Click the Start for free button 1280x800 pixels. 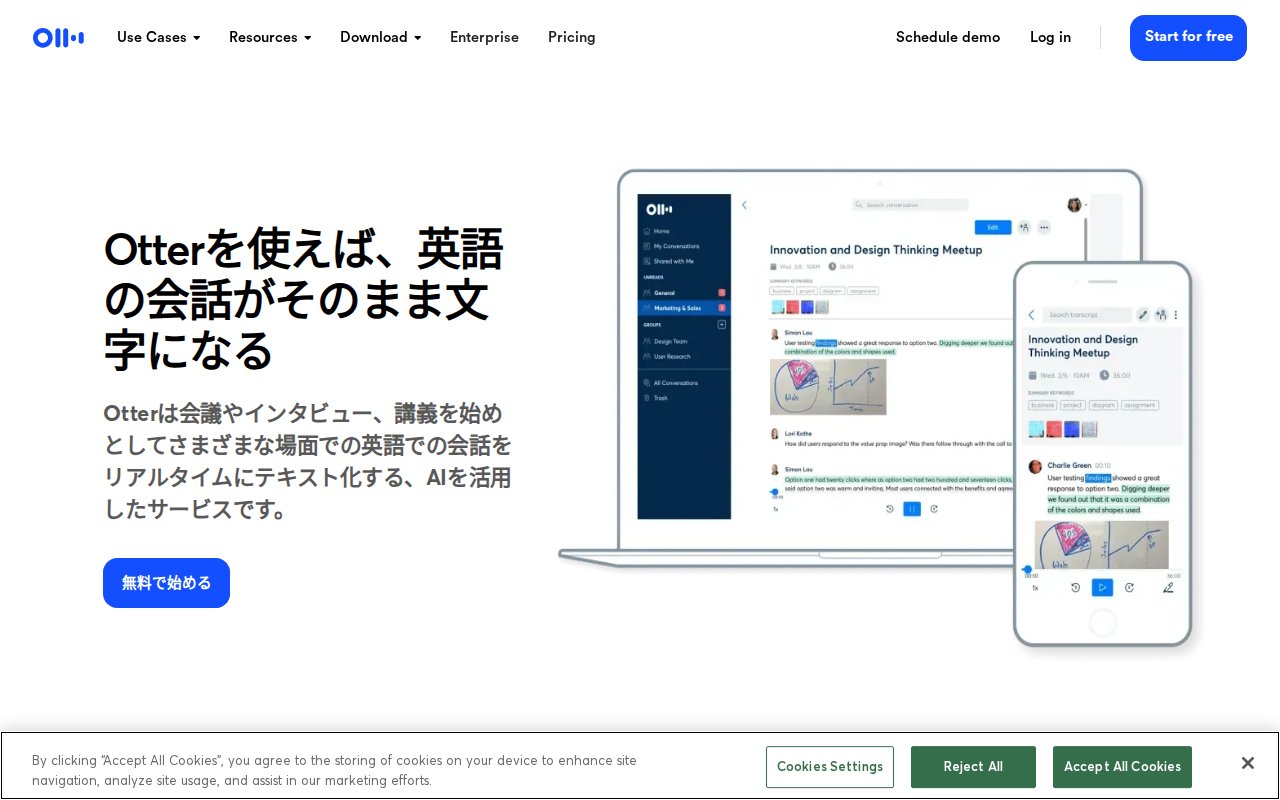(x=1188, y=38)
